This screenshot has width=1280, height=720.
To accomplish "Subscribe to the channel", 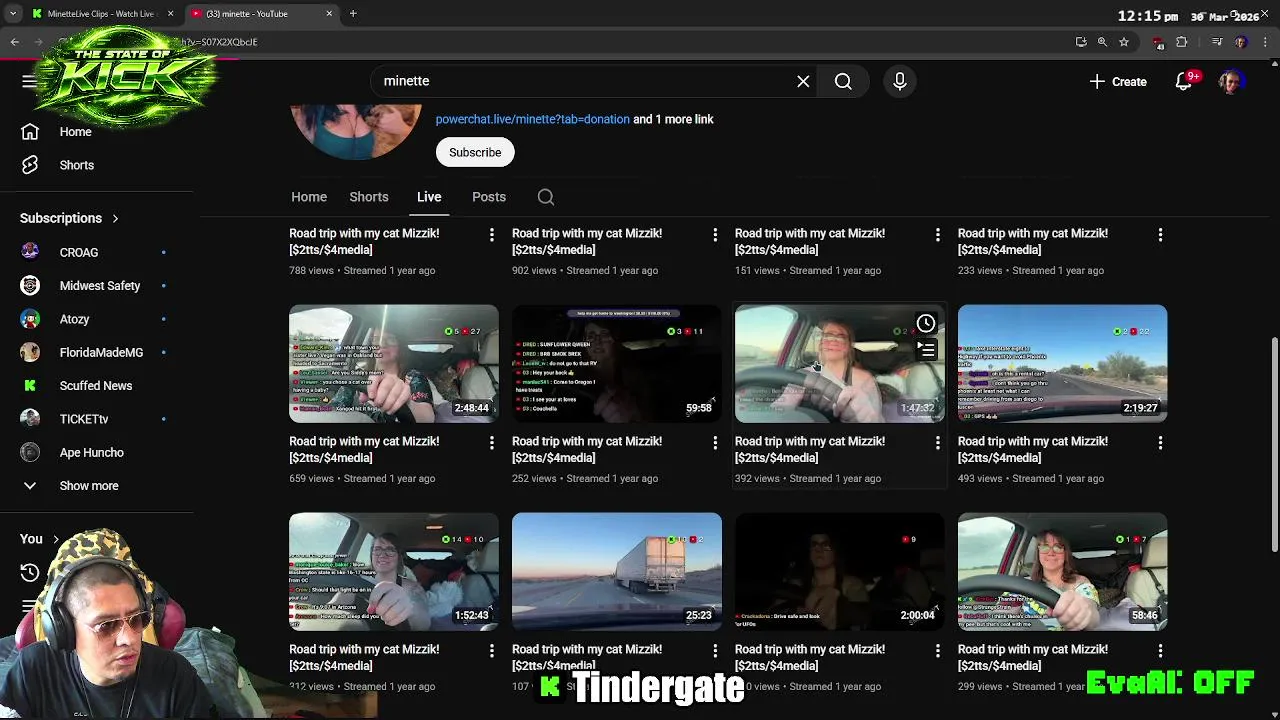I will coord(475,152).
